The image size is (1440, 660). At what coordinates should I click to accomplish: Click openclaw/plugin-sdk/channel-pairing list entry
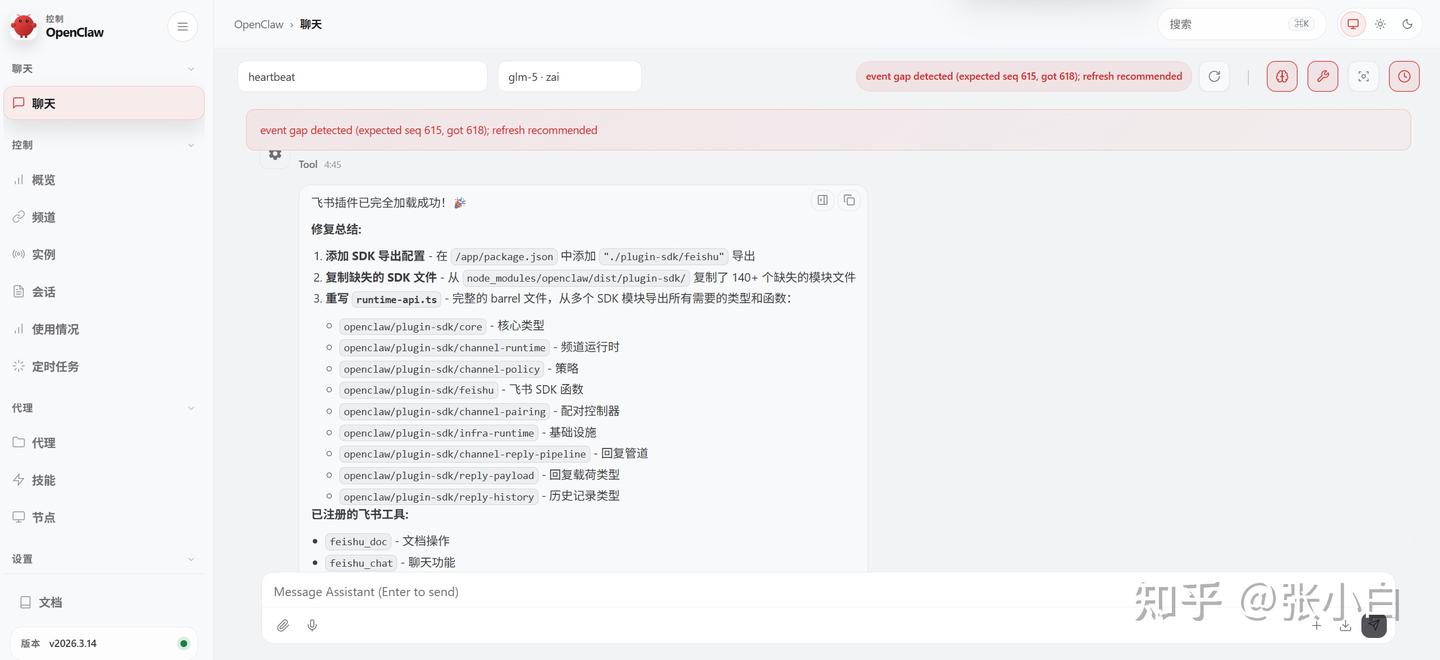pos(444,411)
